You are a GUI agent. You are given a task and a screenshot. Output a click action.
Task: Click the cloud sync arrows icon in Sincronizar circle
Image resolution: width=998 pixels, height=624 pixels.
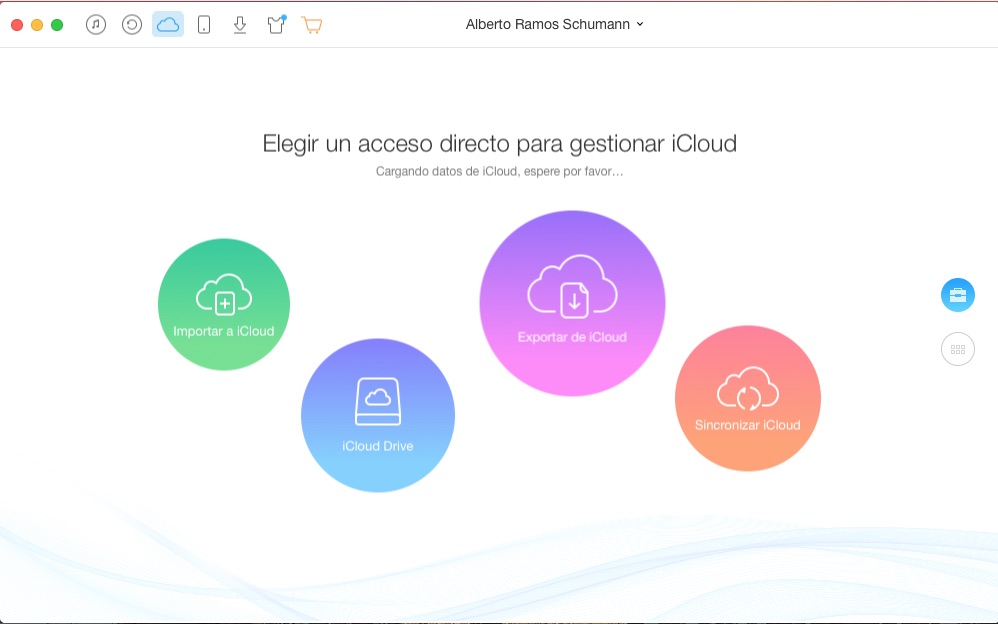click(x=748, y=388)
